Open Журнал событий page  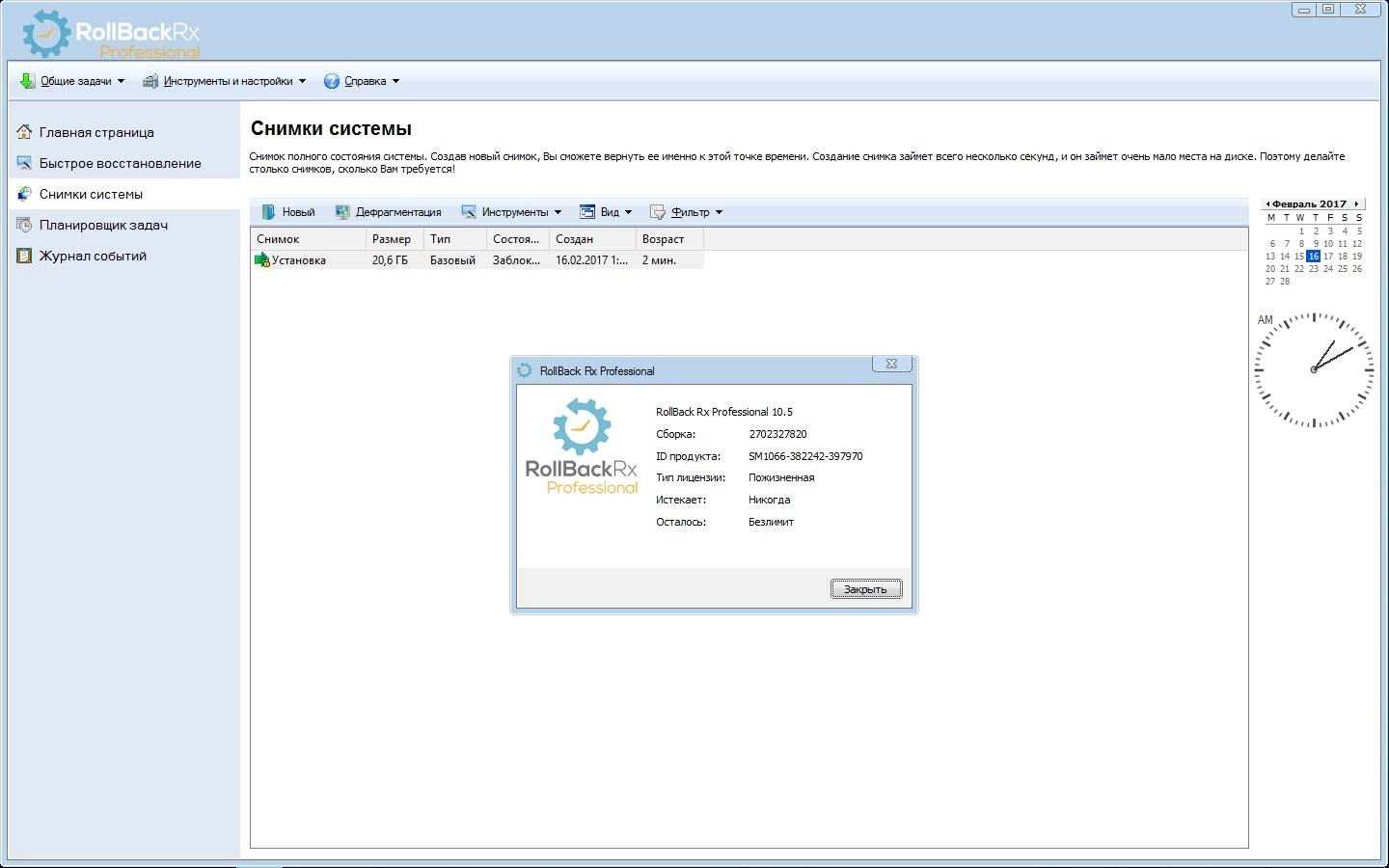click(93, 256)
